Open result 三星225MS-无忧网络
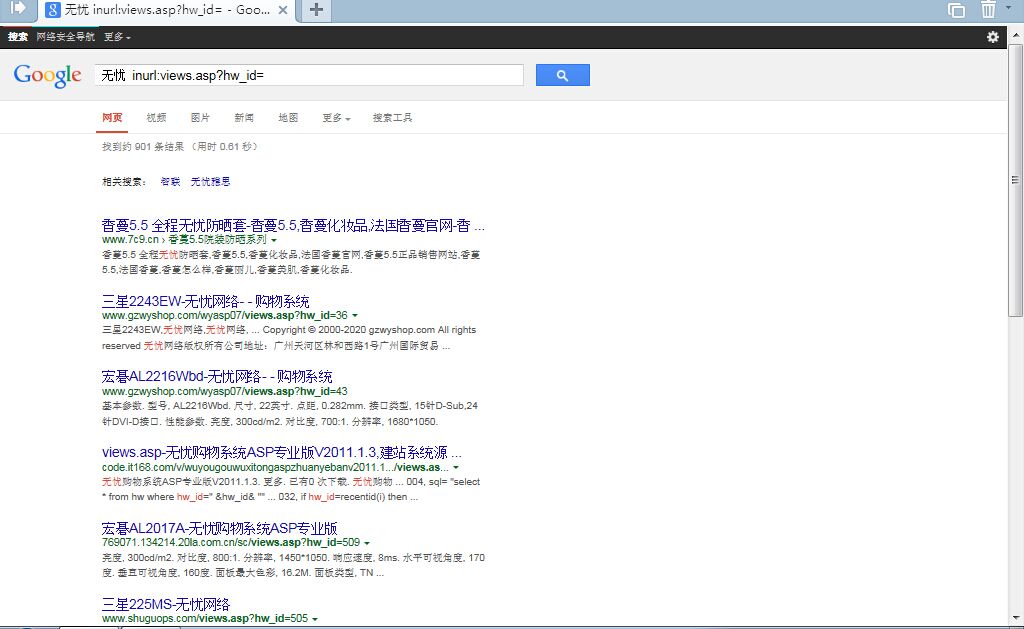Screen dimensions: 1024x629 [x=166, y=604]
